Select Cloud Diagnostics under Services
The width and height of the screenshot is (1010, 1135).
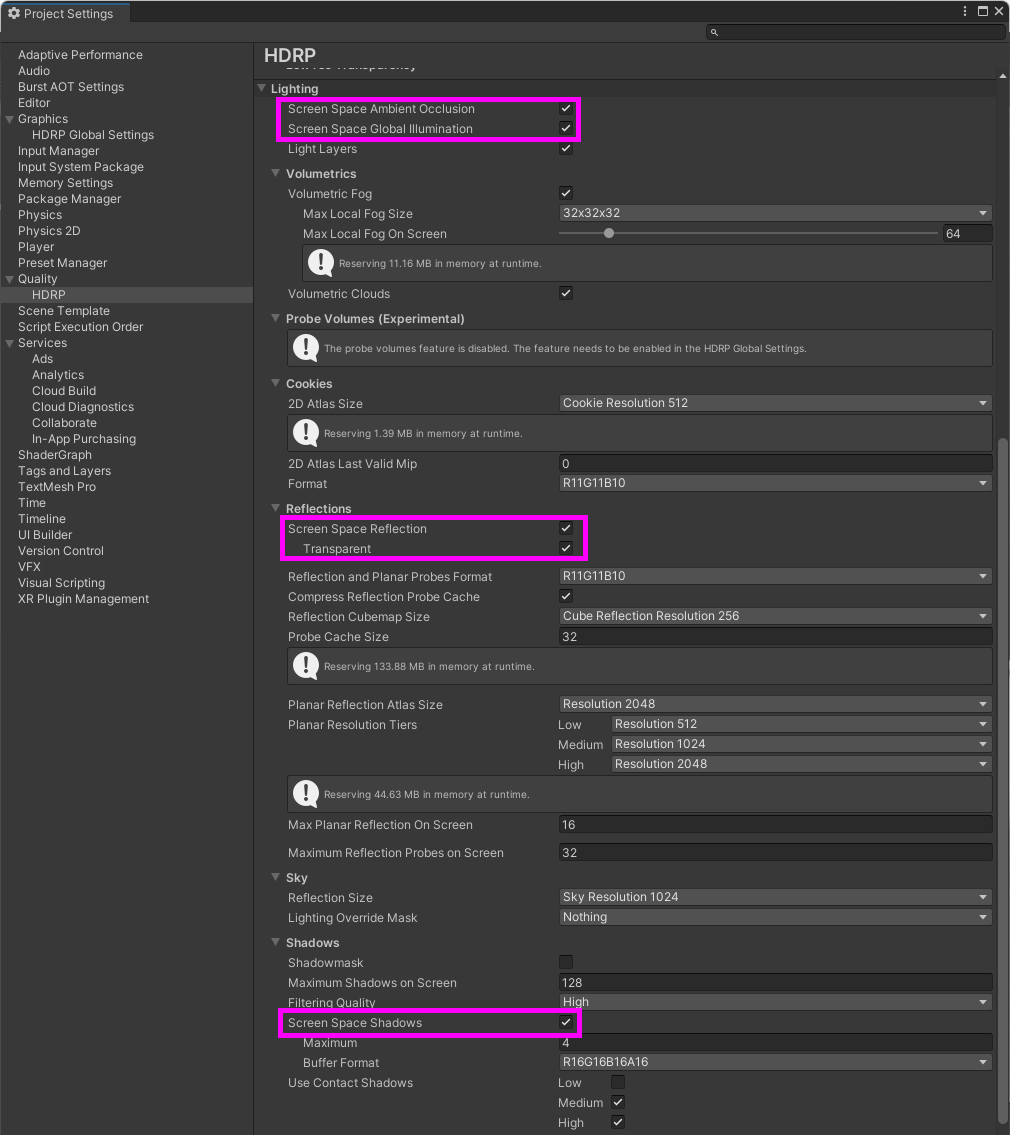point(83,407)
